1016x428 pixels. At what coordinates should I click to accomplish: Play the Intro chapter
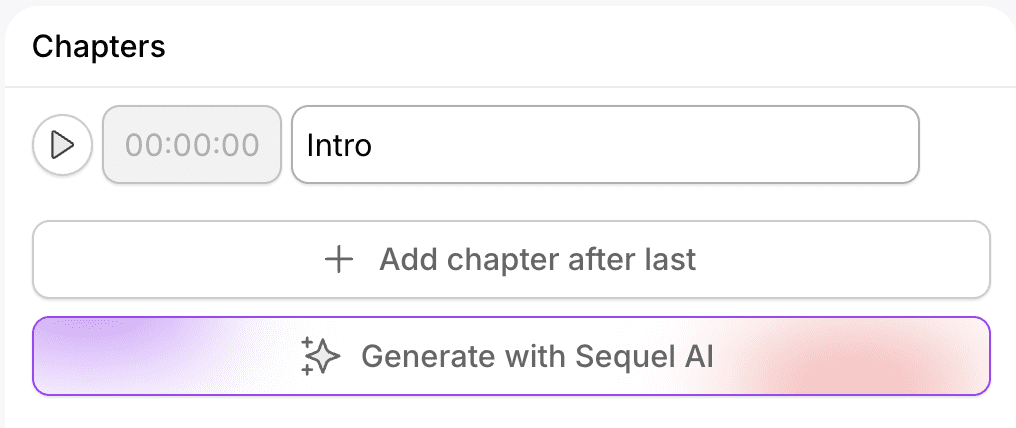(x=62, y=145)
